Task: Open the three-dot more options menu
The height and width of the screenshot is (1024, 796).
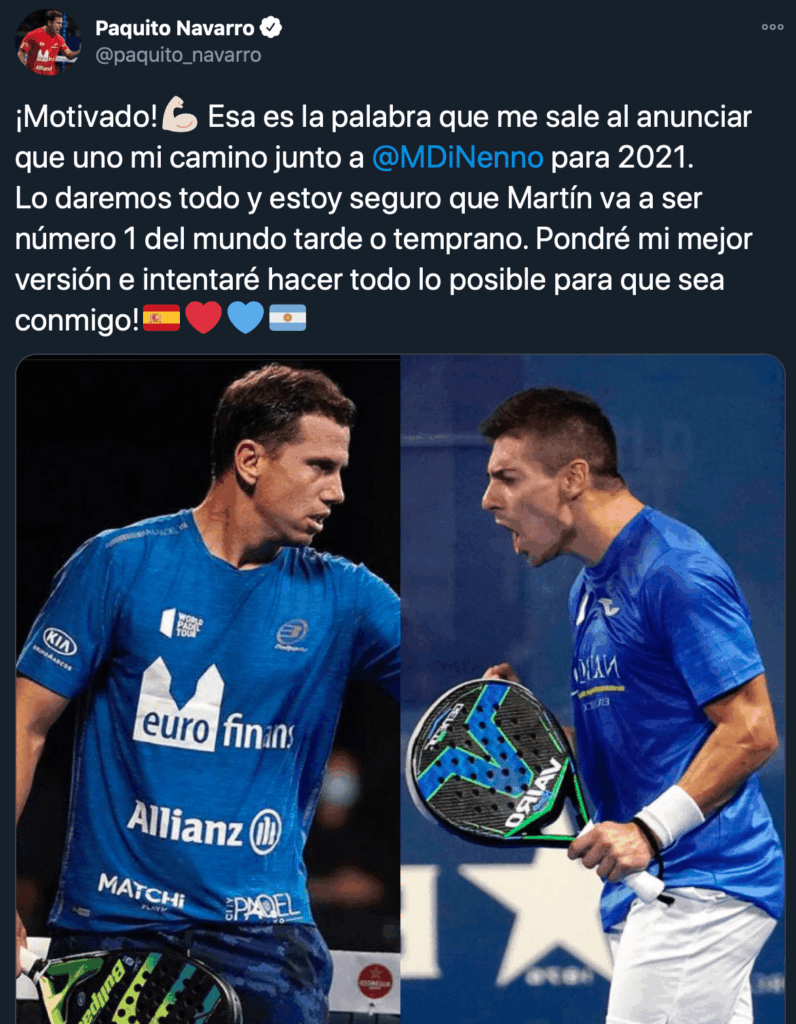Action: (772, 27)
